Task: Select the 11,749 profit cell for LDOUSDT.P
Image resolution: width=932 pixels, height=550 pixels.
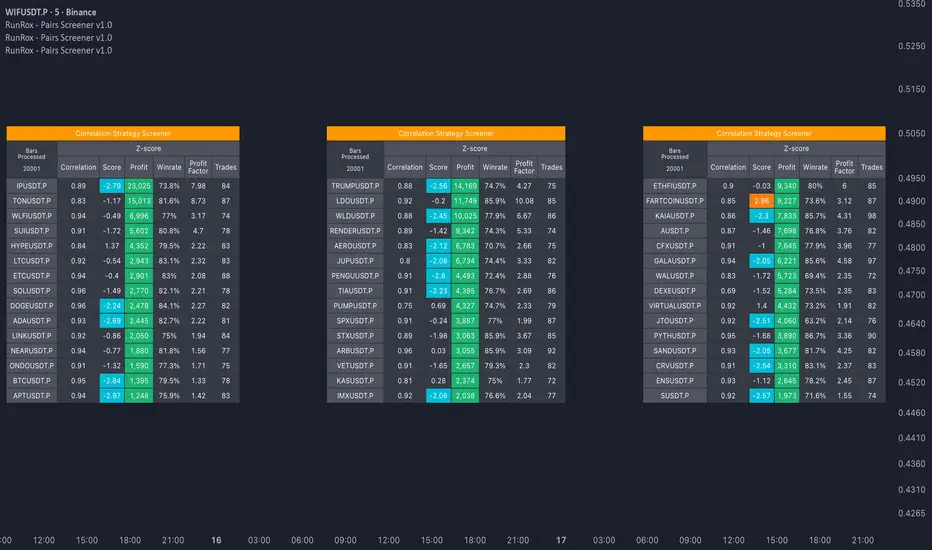Action: 465,200
